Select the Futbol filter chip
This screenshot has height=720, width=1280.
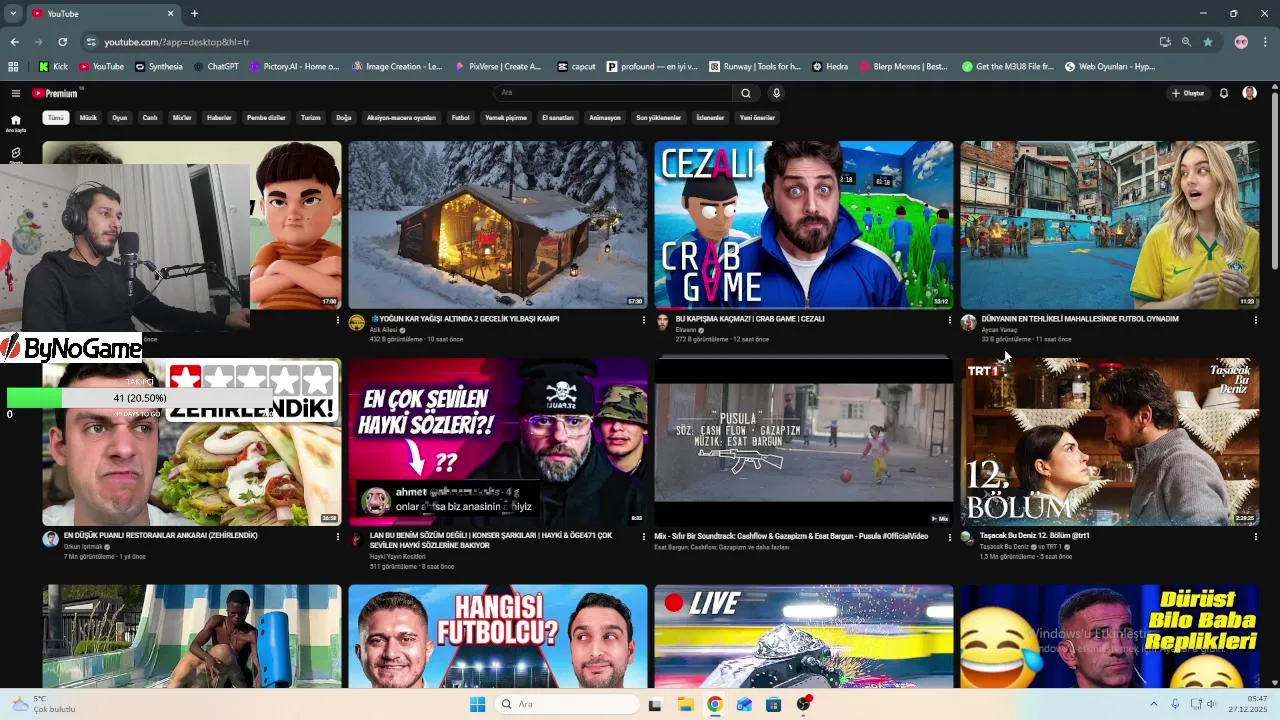tap(460, 117)
